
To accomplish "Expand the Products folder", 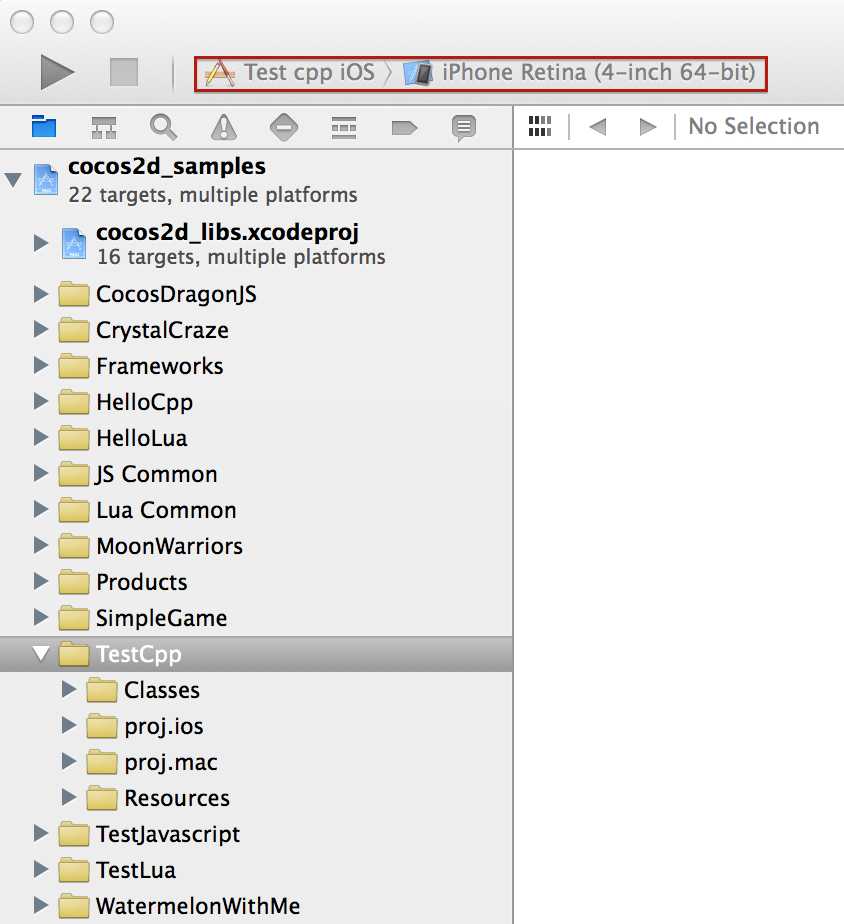I will tap(41, 581).
